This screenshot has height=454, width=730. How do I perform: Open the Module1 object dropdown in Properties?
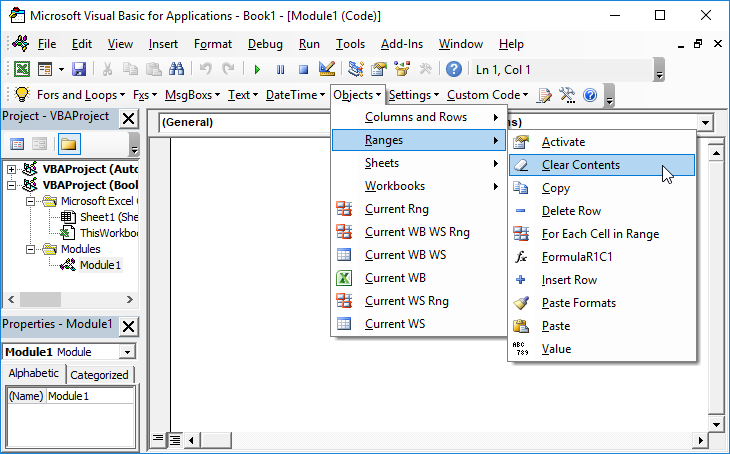tap(127, 352)
